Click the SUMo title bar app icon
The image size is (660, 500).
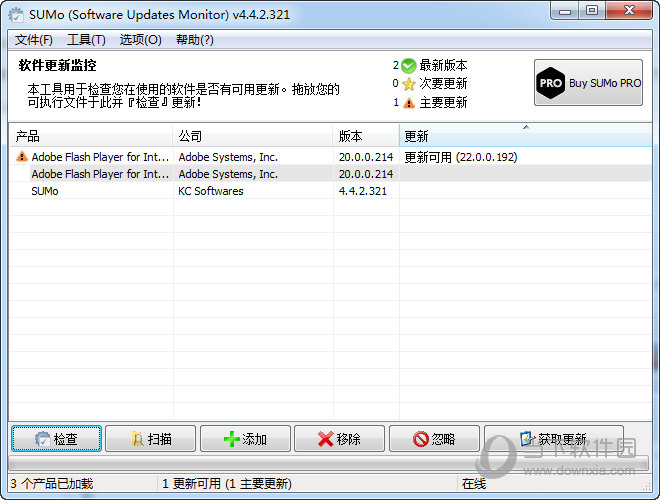coord(16,15)
